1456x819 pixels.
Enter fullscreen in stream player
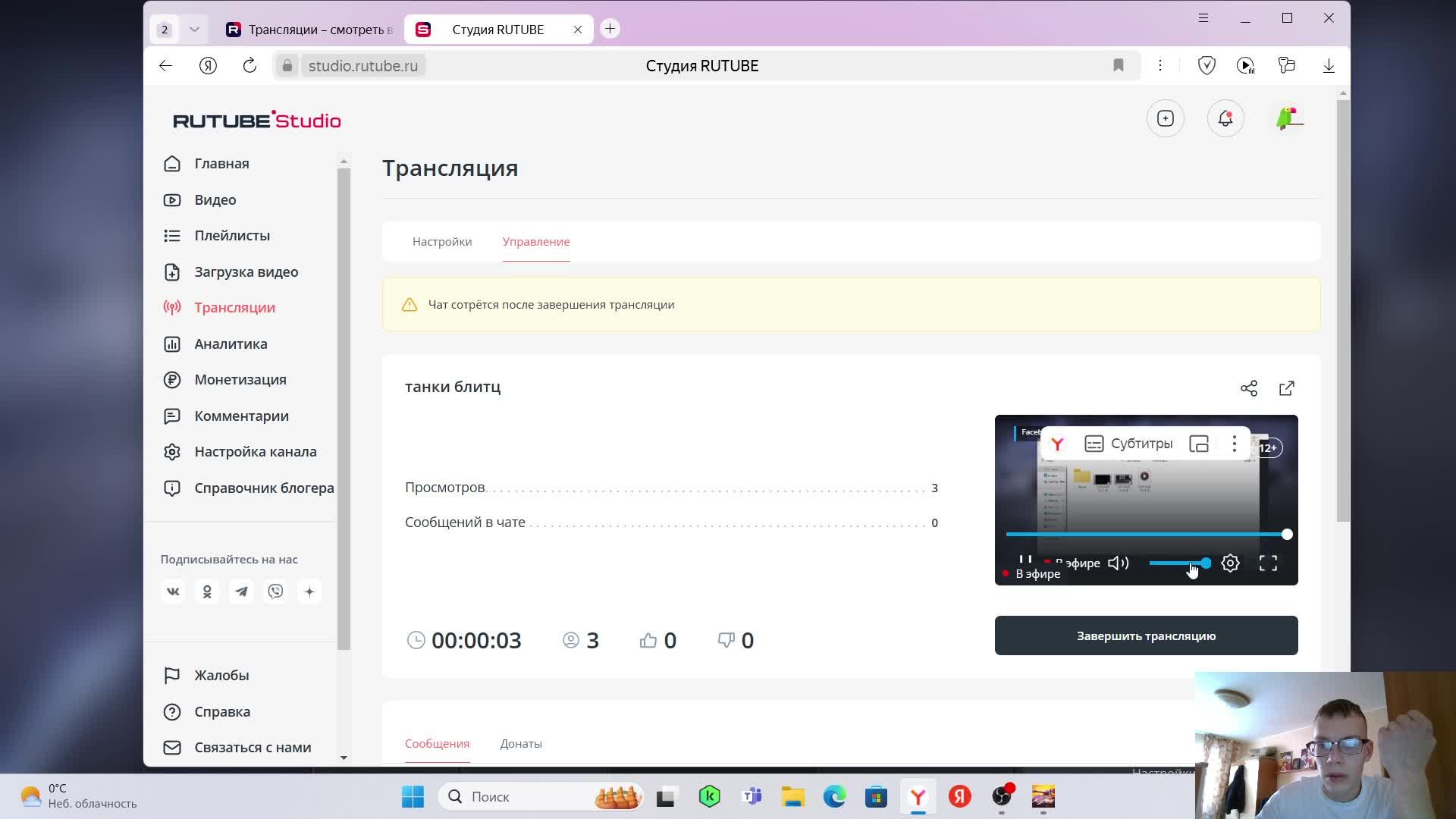pyautogui.click(x=1268, y=563)
